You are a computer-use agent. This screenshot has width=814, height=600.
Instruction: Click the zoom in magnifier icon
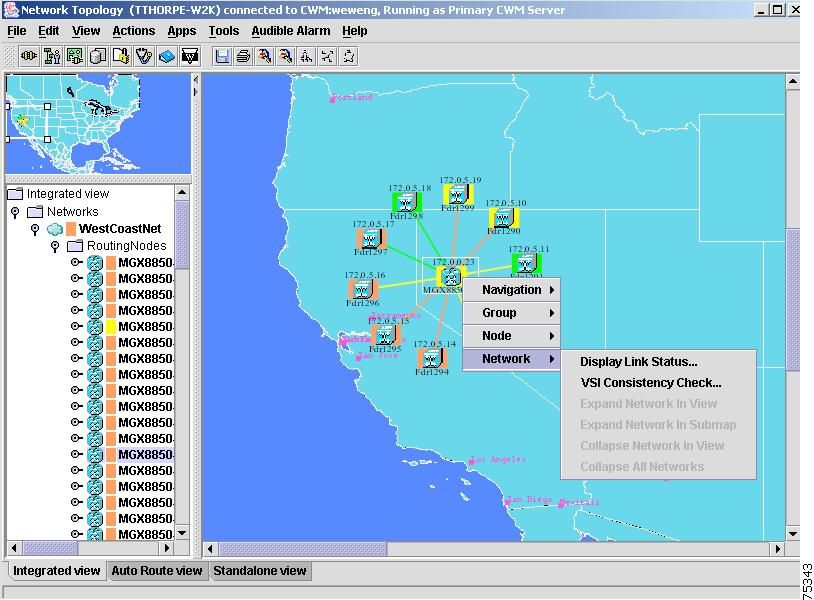264,56
